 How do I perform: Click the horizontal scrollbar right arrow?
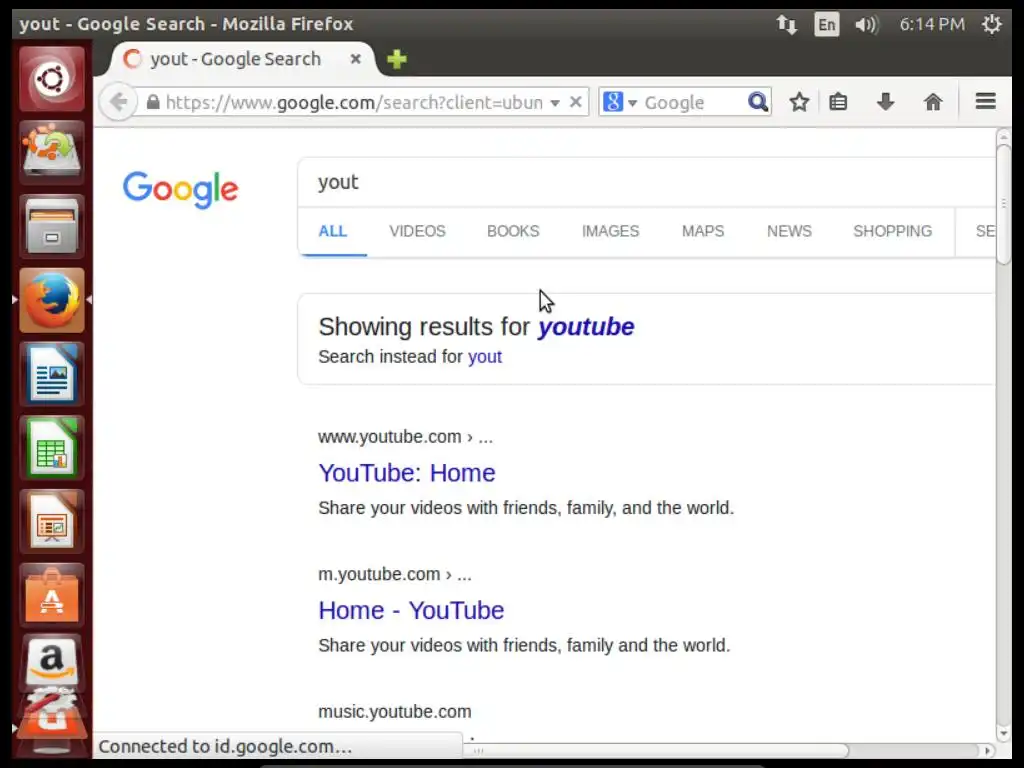pyautogui.click(x=987, y=750)
